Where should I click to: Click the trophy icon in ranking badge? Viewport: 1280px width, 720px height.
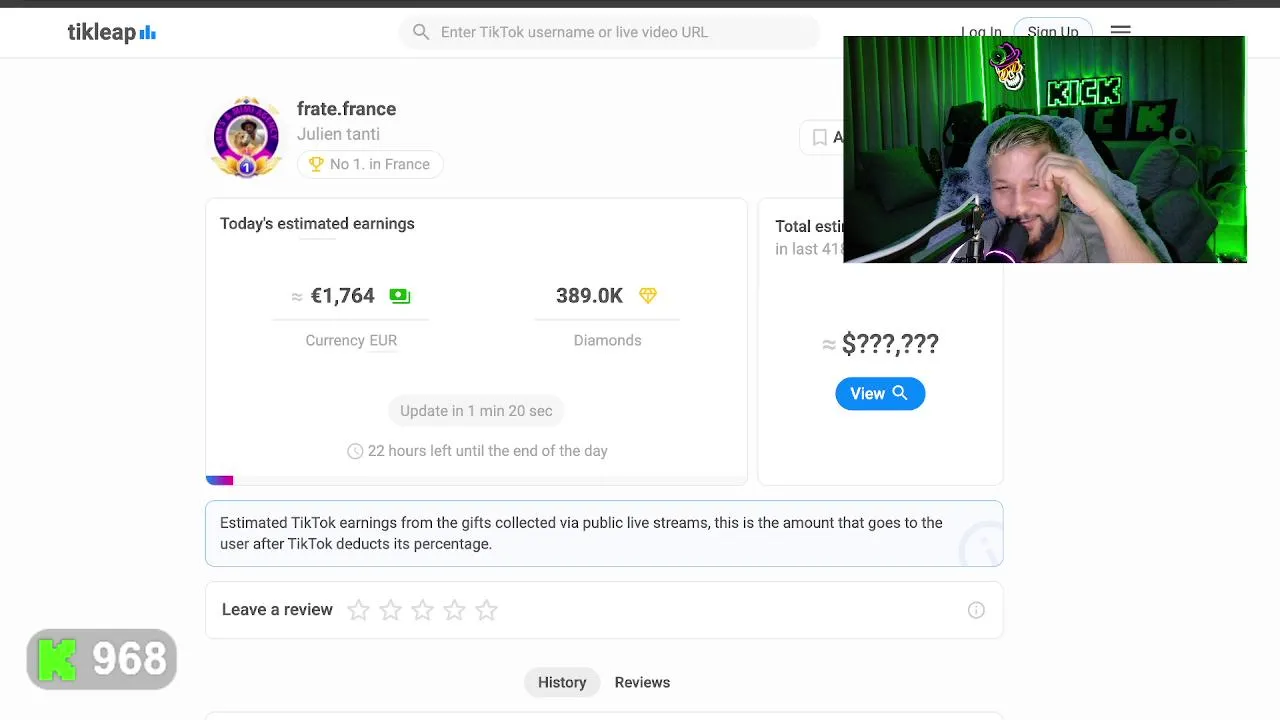[316, 164]
